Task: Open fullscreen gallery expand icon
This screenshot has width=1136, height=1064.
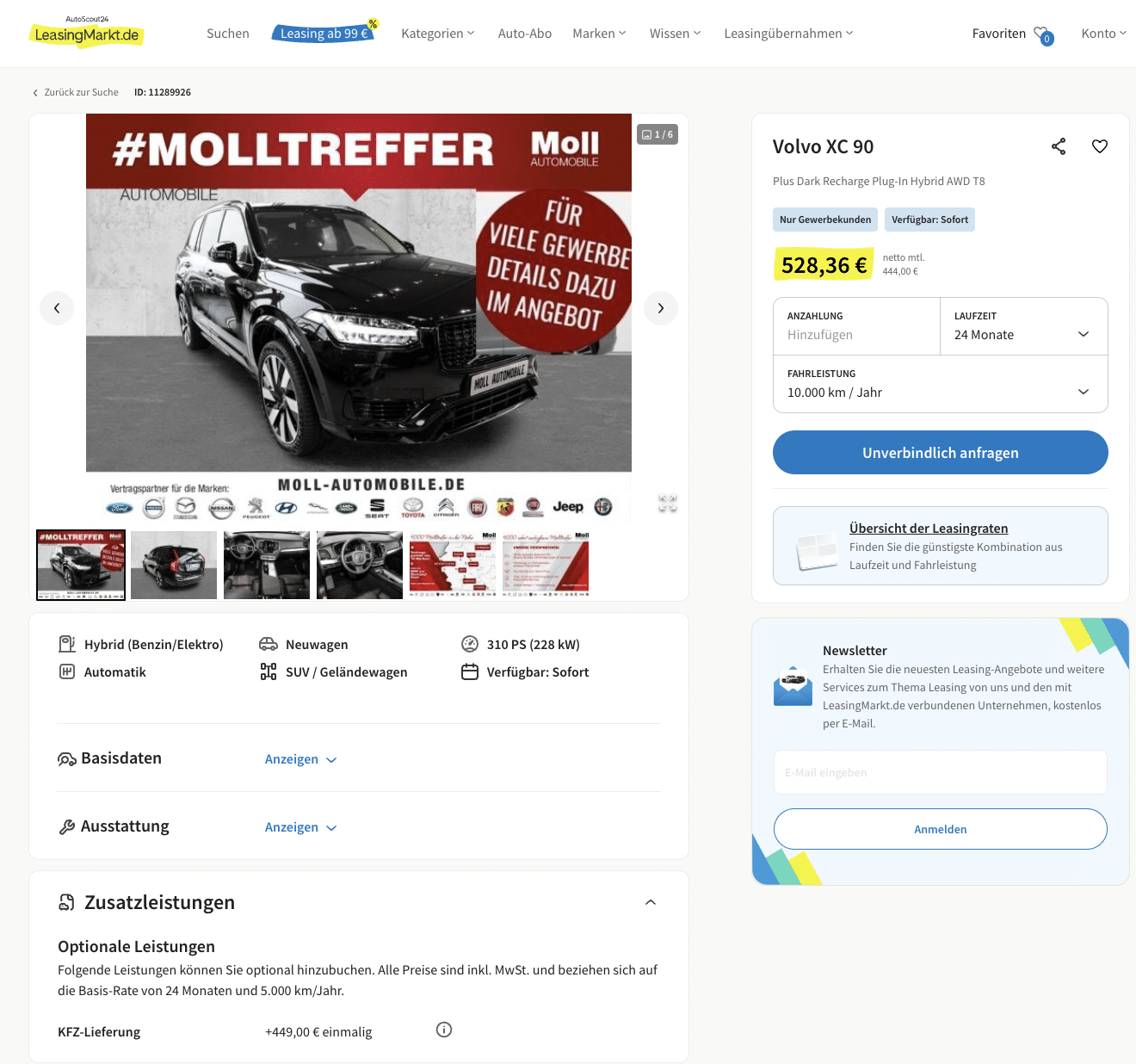Action: point(668,504)
